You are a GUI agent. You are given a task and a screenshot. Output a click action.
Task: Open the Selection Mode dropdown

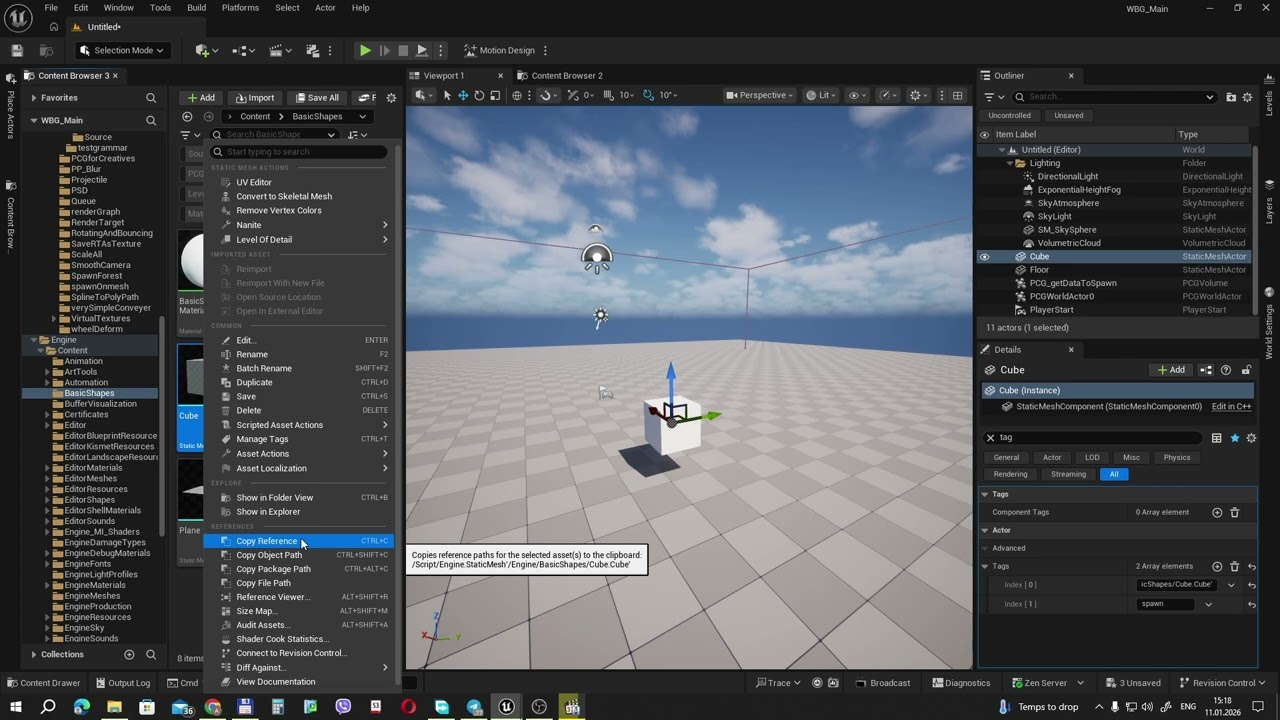[121, 50]
